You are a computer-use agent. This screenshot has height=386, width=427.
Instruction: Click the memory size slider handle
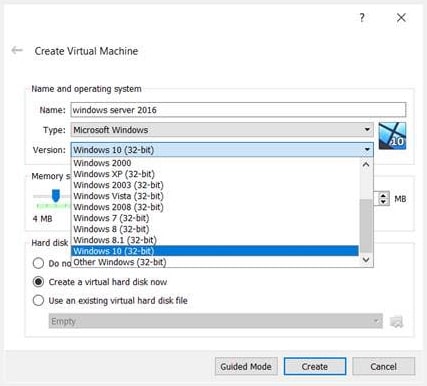[x=56, y=196]
